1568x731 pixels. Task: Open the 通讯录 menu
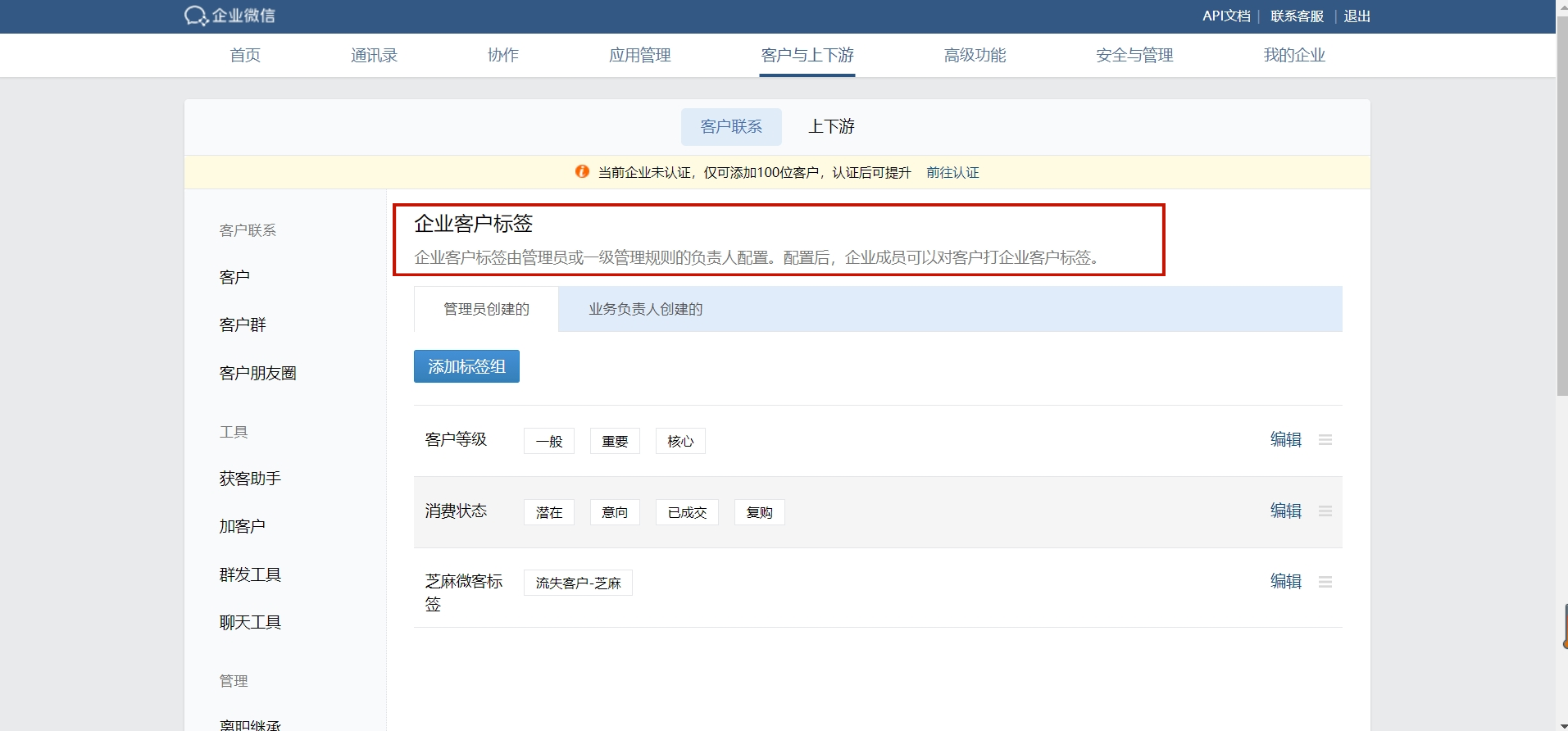[x=374, y=55]
